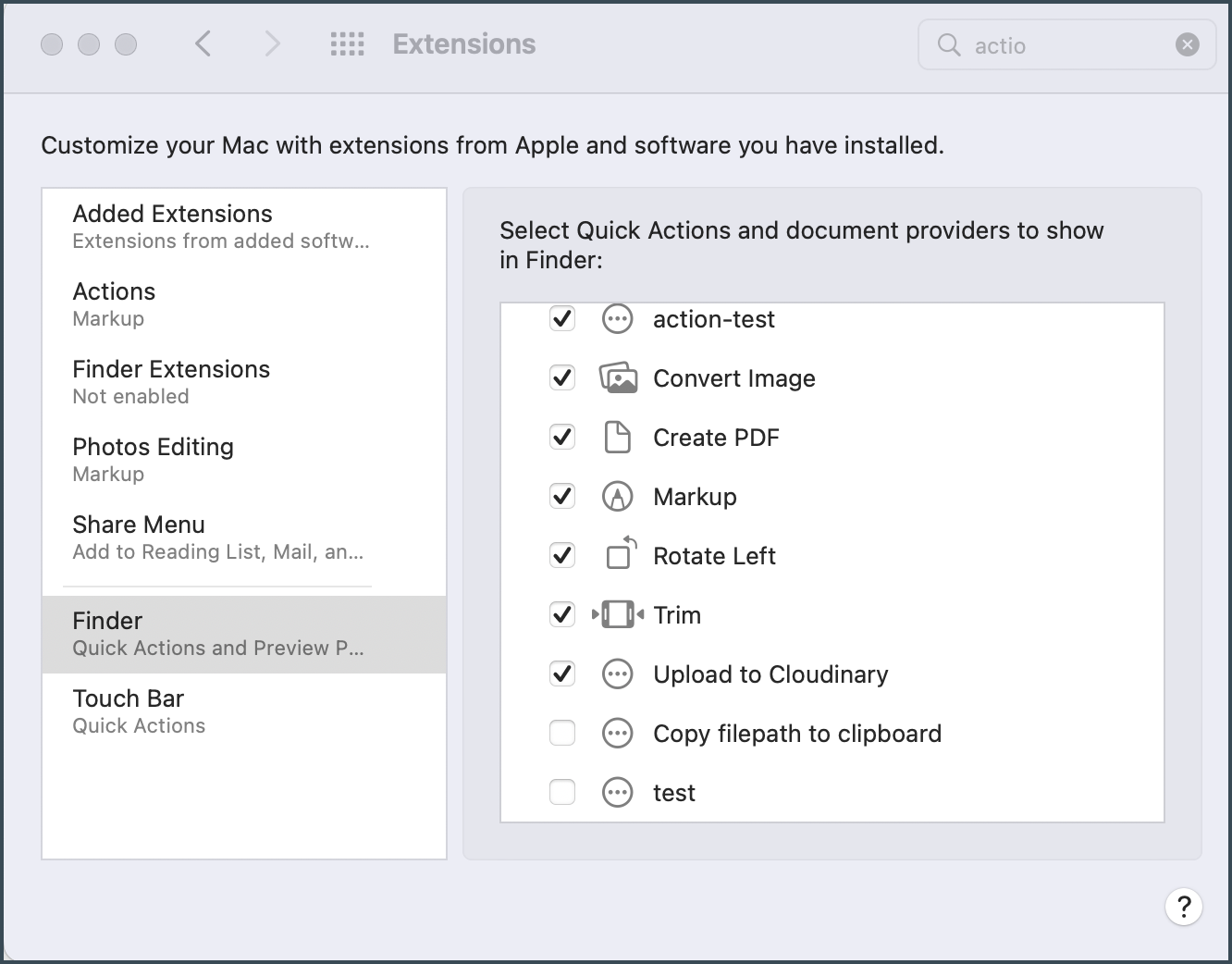Uncheck Upload to Cloudinary checkbox
The width and height of the screenshot is (1232, 964).
click(562, 674)
